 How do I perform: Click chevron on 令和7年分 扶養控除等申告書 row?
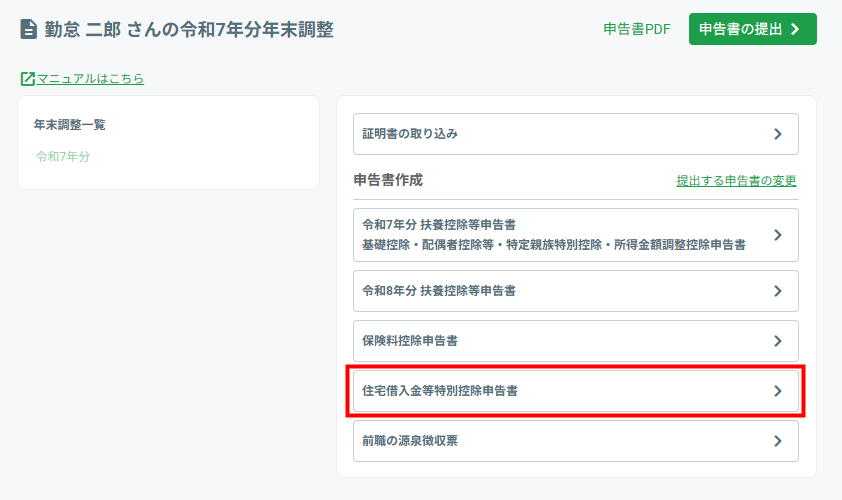778,235
